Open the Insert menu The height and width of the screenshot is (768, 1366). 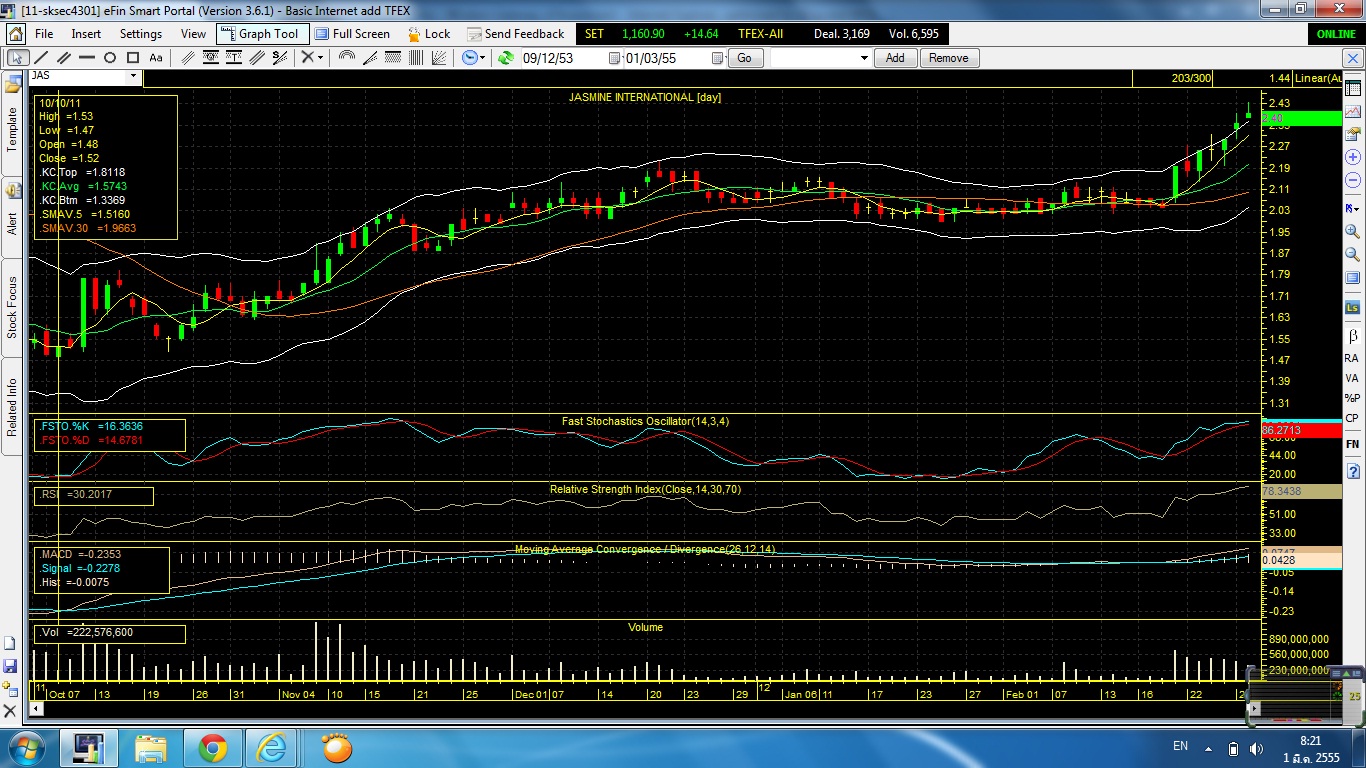pos(86,33)
